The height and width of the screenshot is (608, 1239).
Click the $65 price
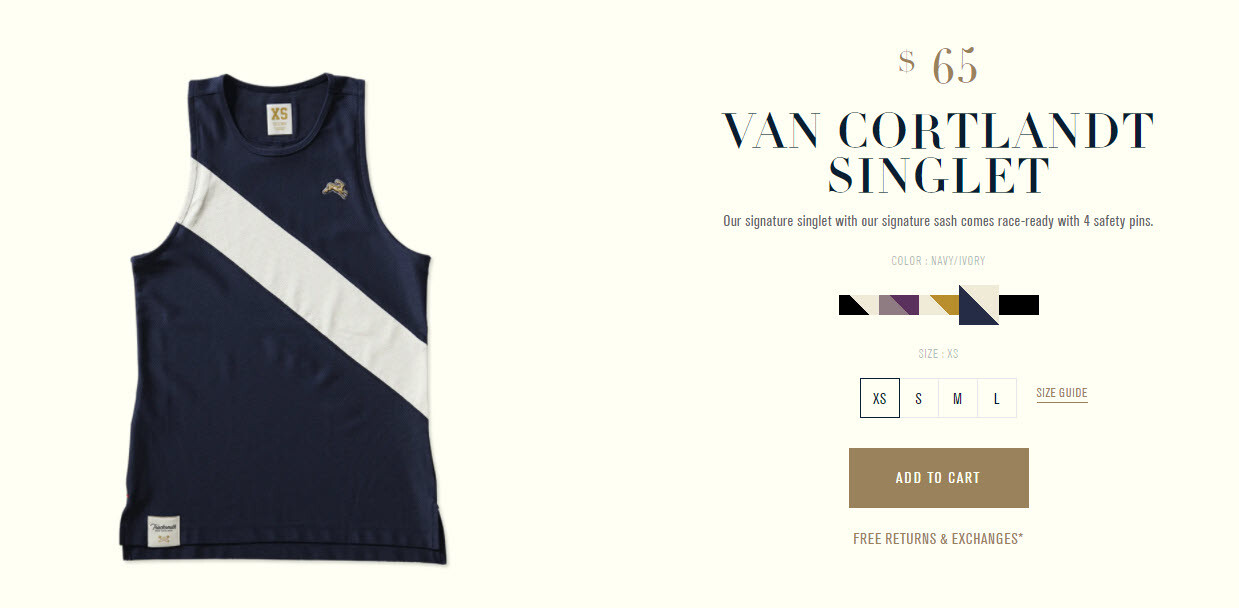pos(938,66)
